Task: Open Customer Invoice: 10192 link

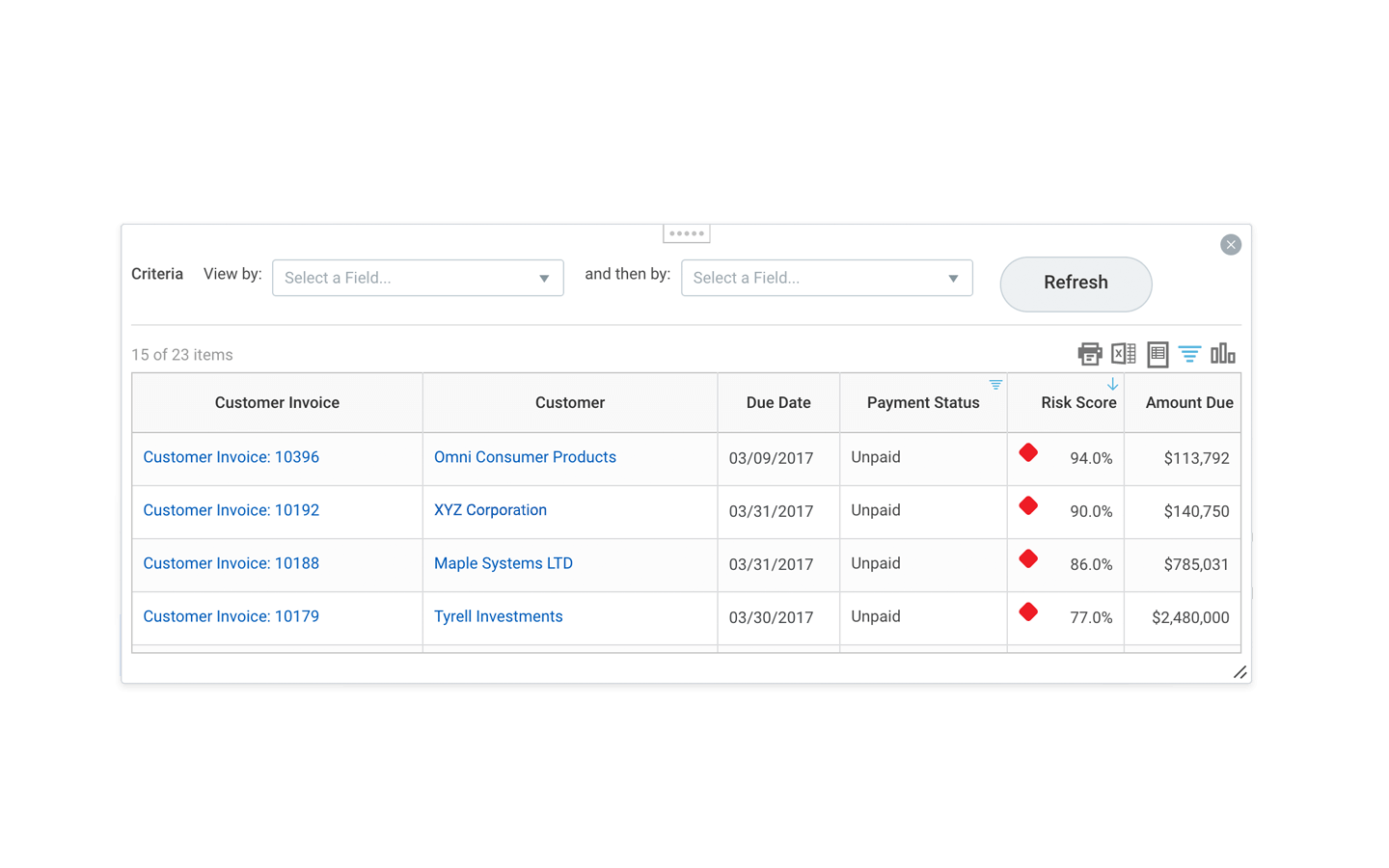Action: (231, 510)
